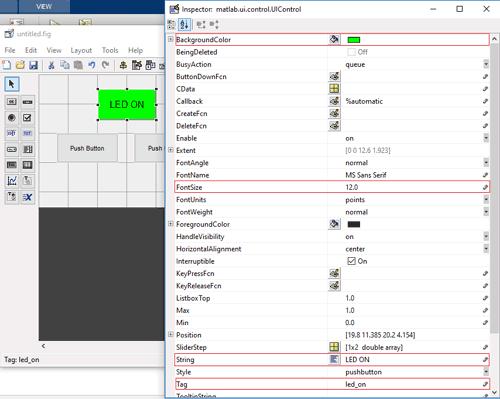The width and height of the screenshot is (500, 399).
Task: Open the FontWeight dropdown
Action: (486, 212)
